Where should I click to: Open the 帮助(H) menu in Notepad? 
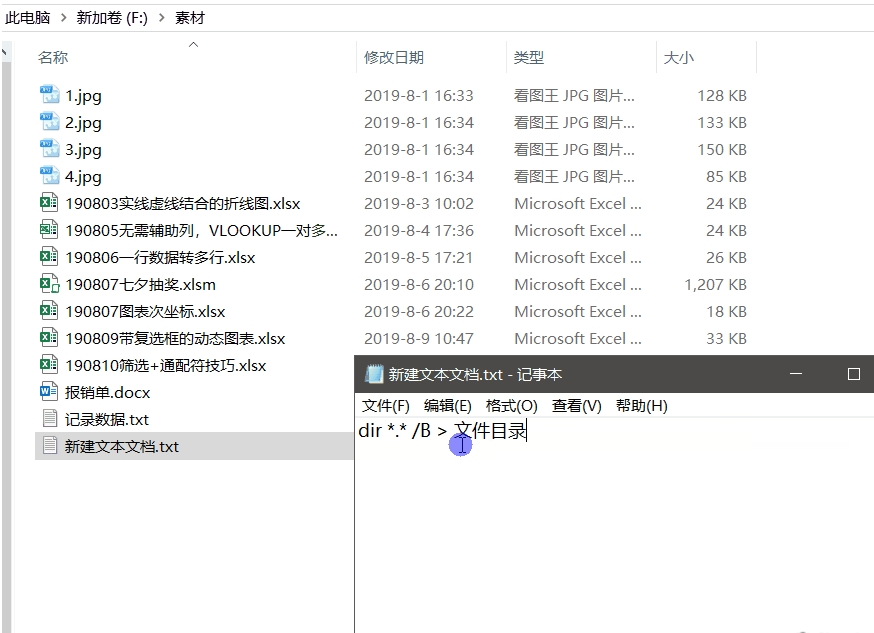click(642, 406)
